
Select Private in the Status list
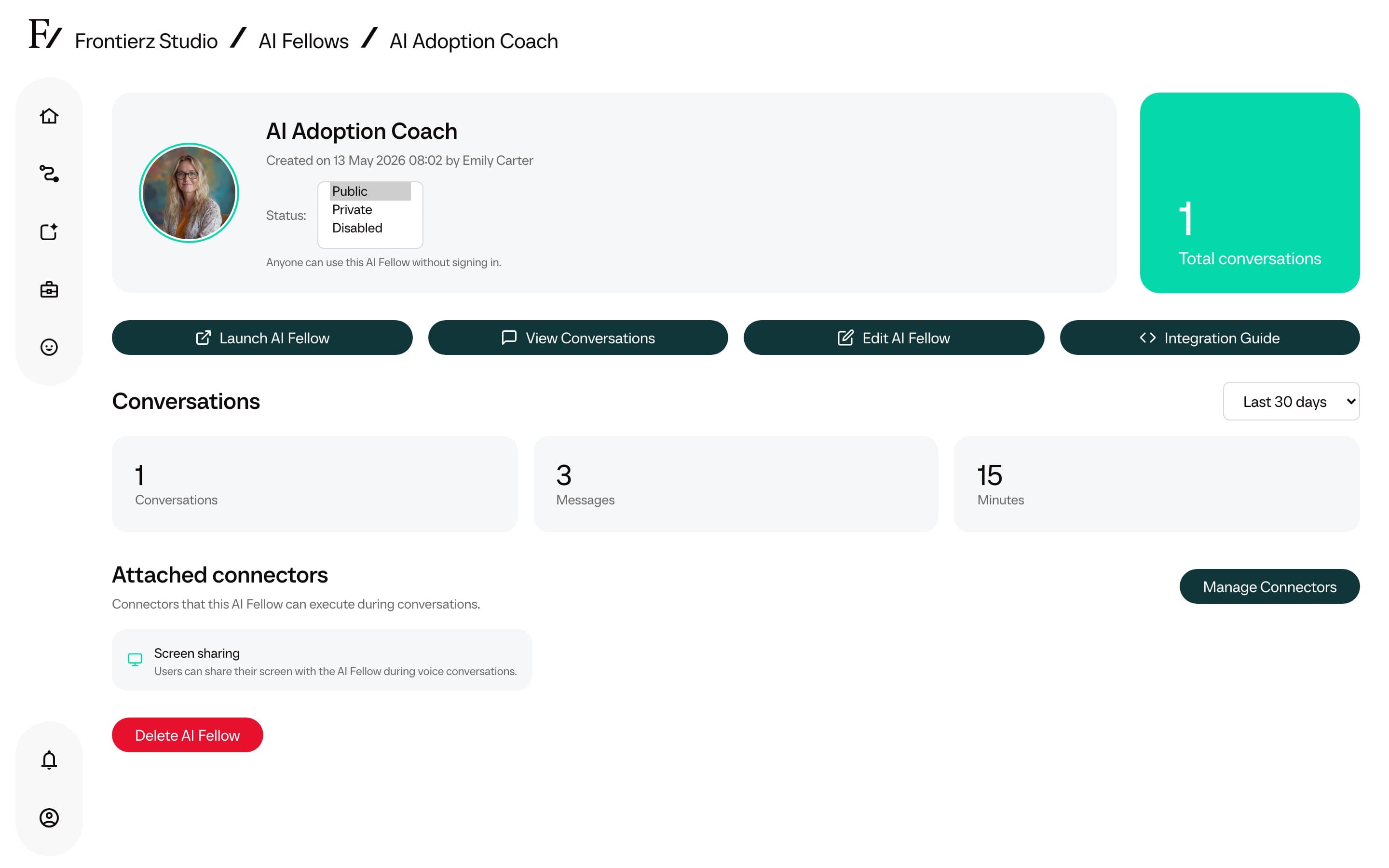[369, 210]
